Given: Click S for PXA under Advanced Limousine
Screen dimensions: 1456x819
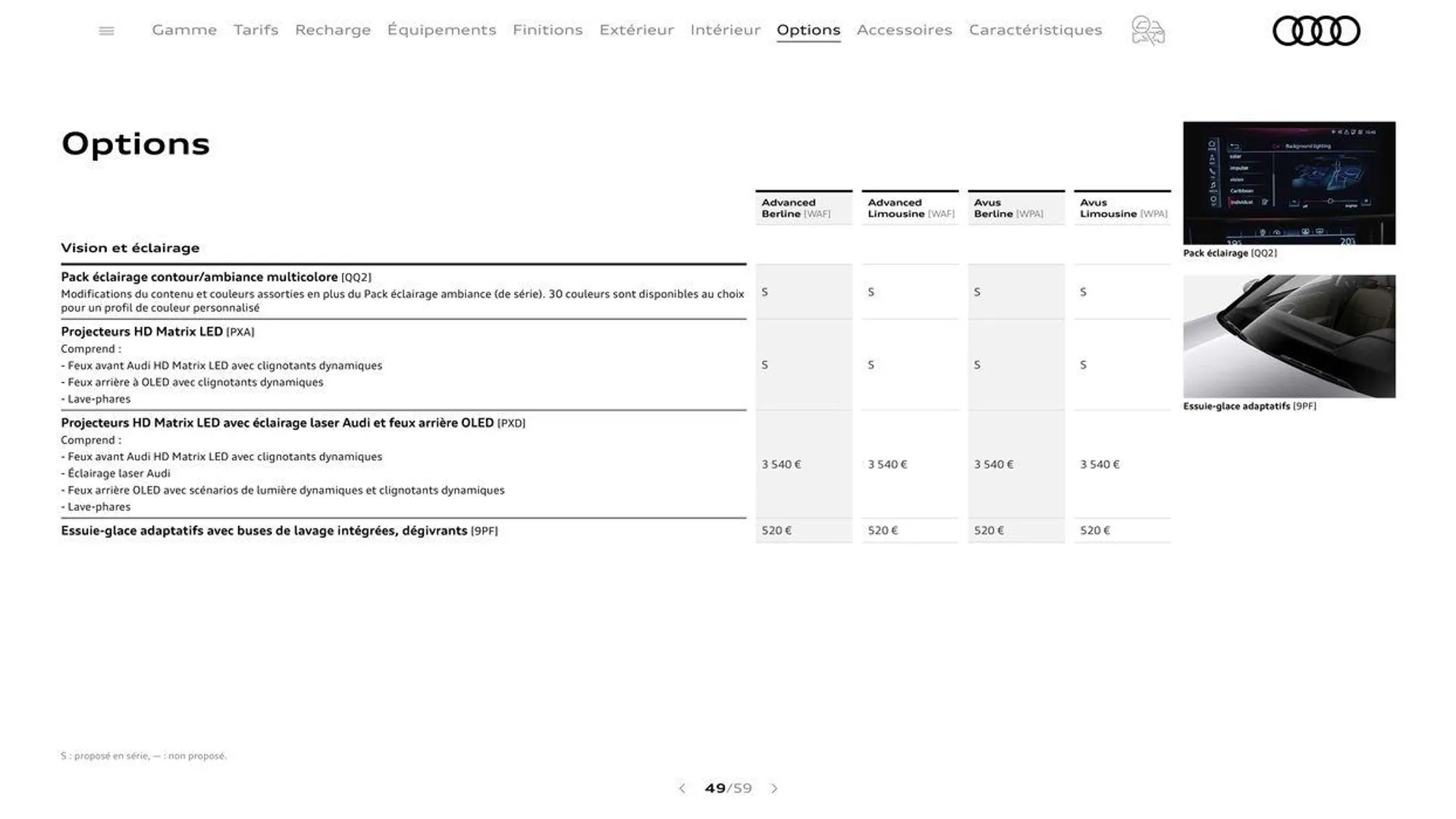Looking at the screenshot, I should pos(871,365).
